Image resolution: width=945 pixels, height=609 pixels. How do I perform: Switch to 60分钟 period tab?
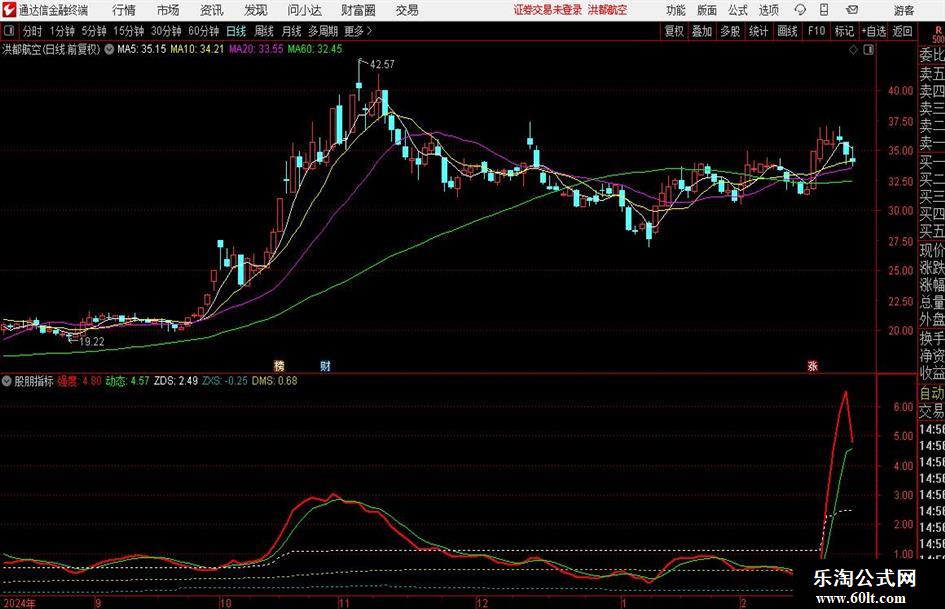204,31
